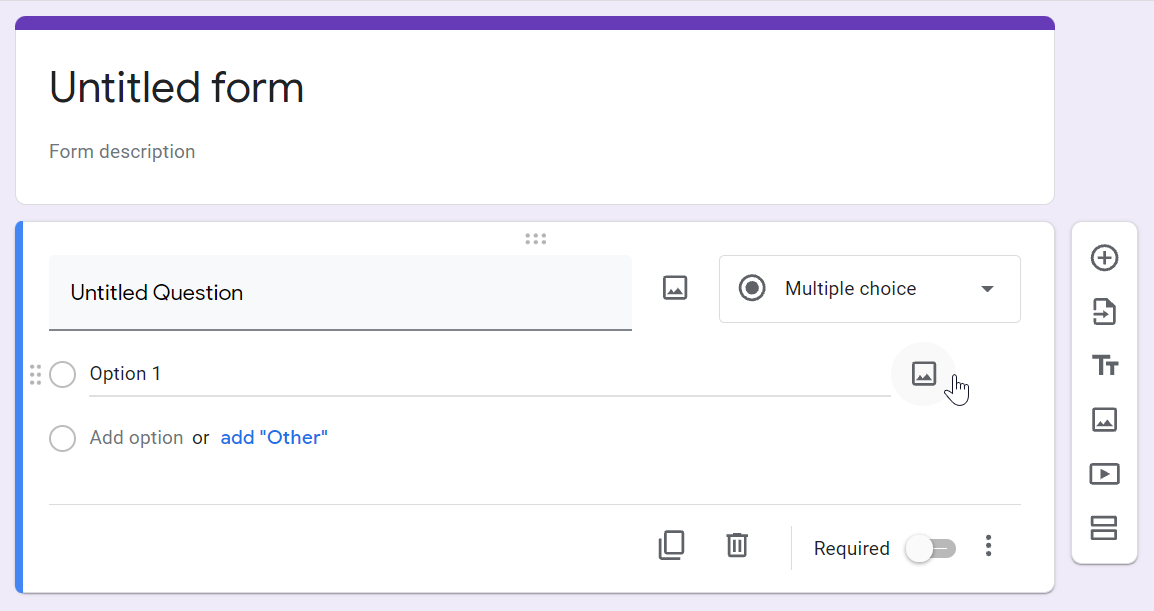Open the Multiple choice question type dropdown
Image resolution: width=1154 pixels, height=611 pixels.
pyautogui.click(x=868, y=288)
